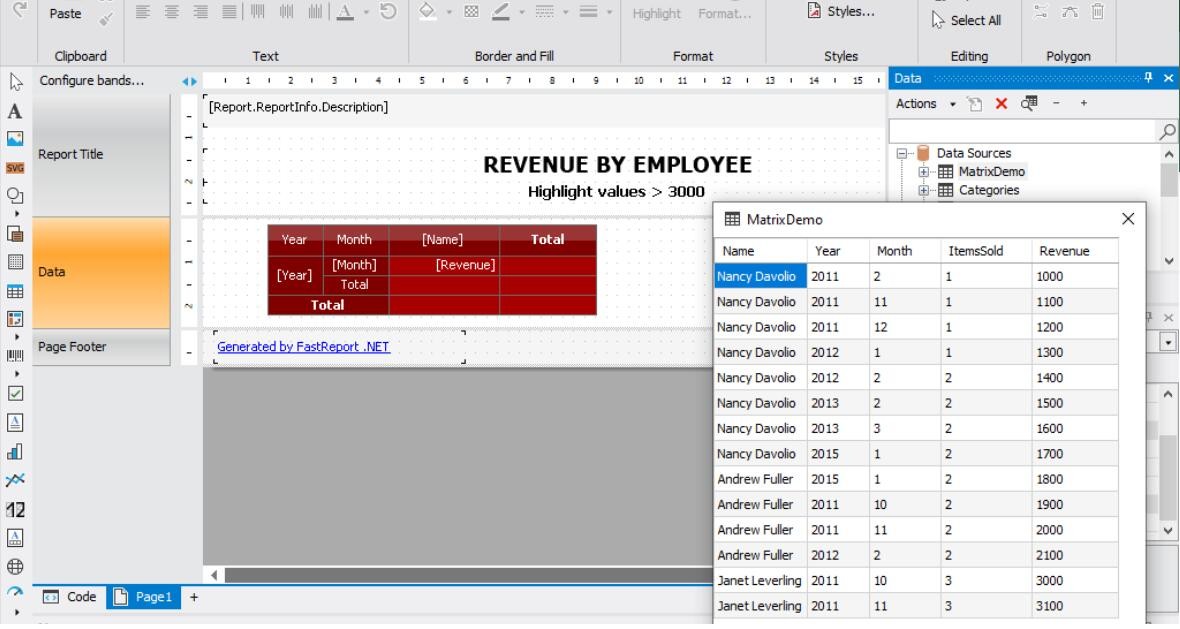Click the all borders icon in Border and Fill
Screen dimensions: 1180x629
pyautogui.click(x=471, y=11)
